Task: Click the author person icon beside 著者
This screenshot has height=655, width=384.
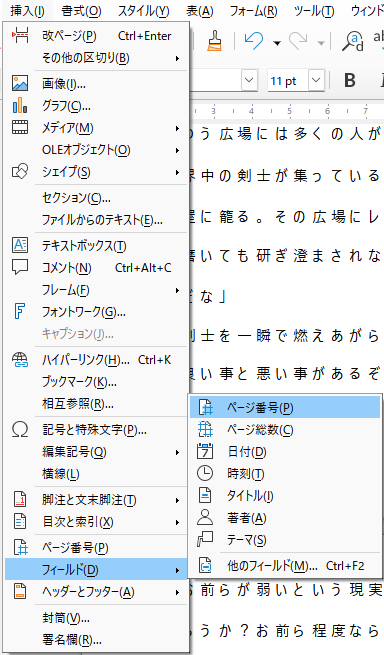Action: tap(205, 518)
